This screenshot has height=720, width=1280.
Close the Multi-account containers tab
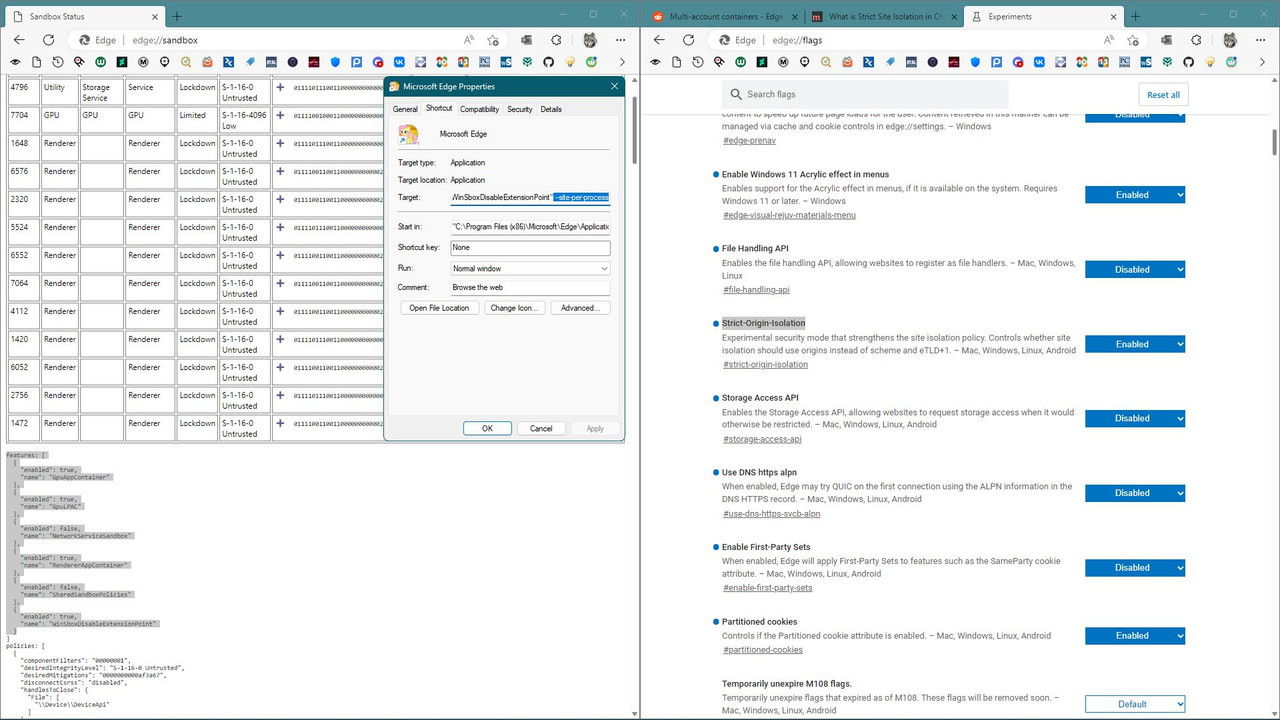pos(794,17)
